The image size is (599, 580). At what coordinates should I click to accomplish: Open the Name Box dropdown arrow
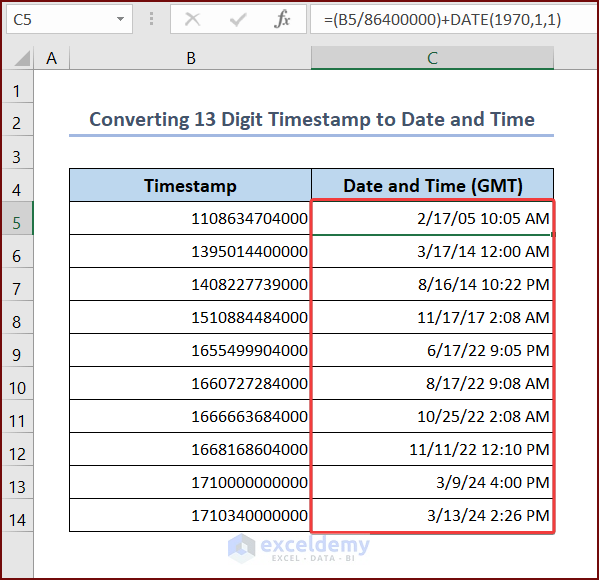click(120, 19)
